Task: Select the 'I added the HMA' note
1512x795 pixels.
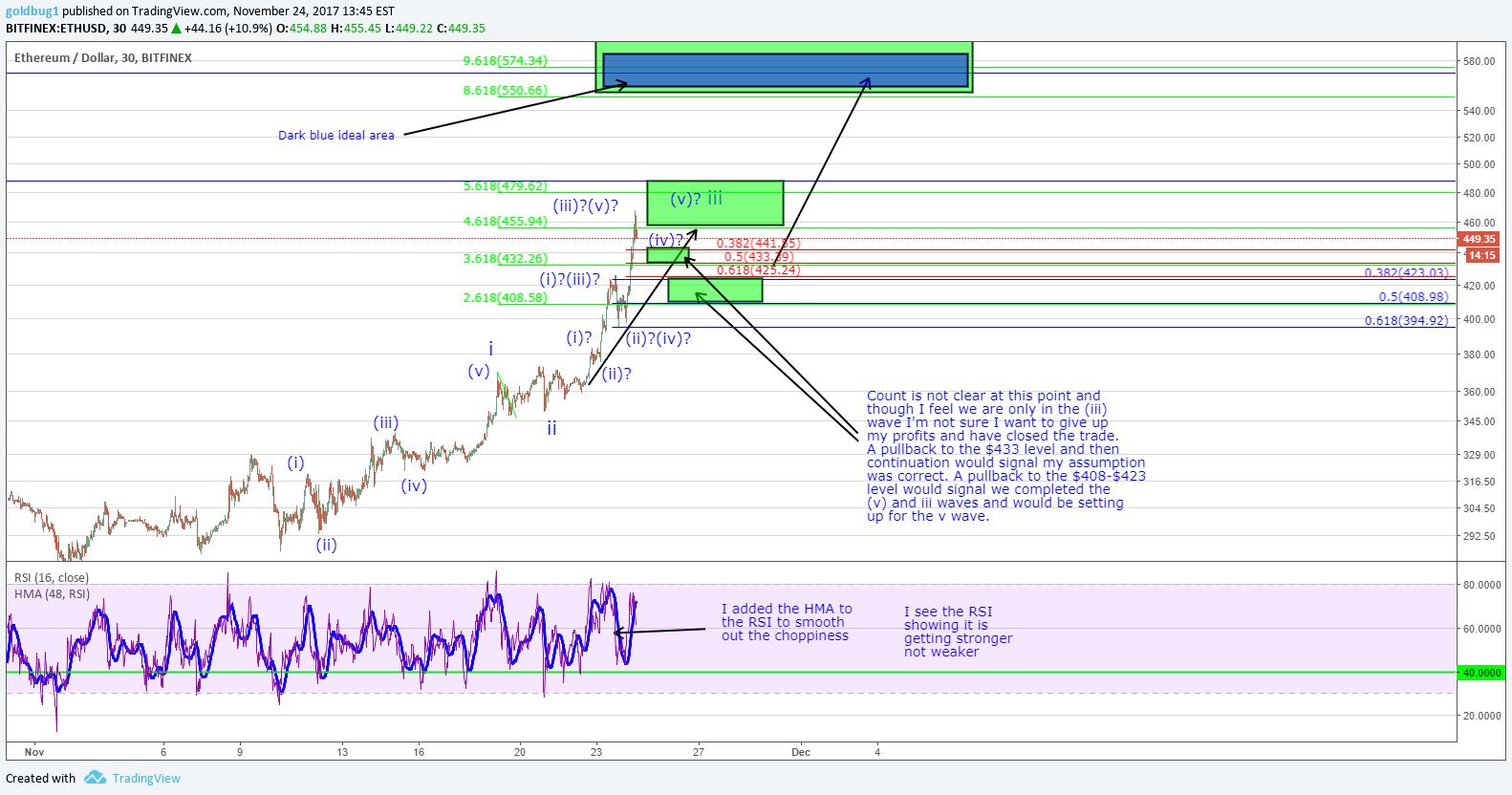Action: coord(787,622)
